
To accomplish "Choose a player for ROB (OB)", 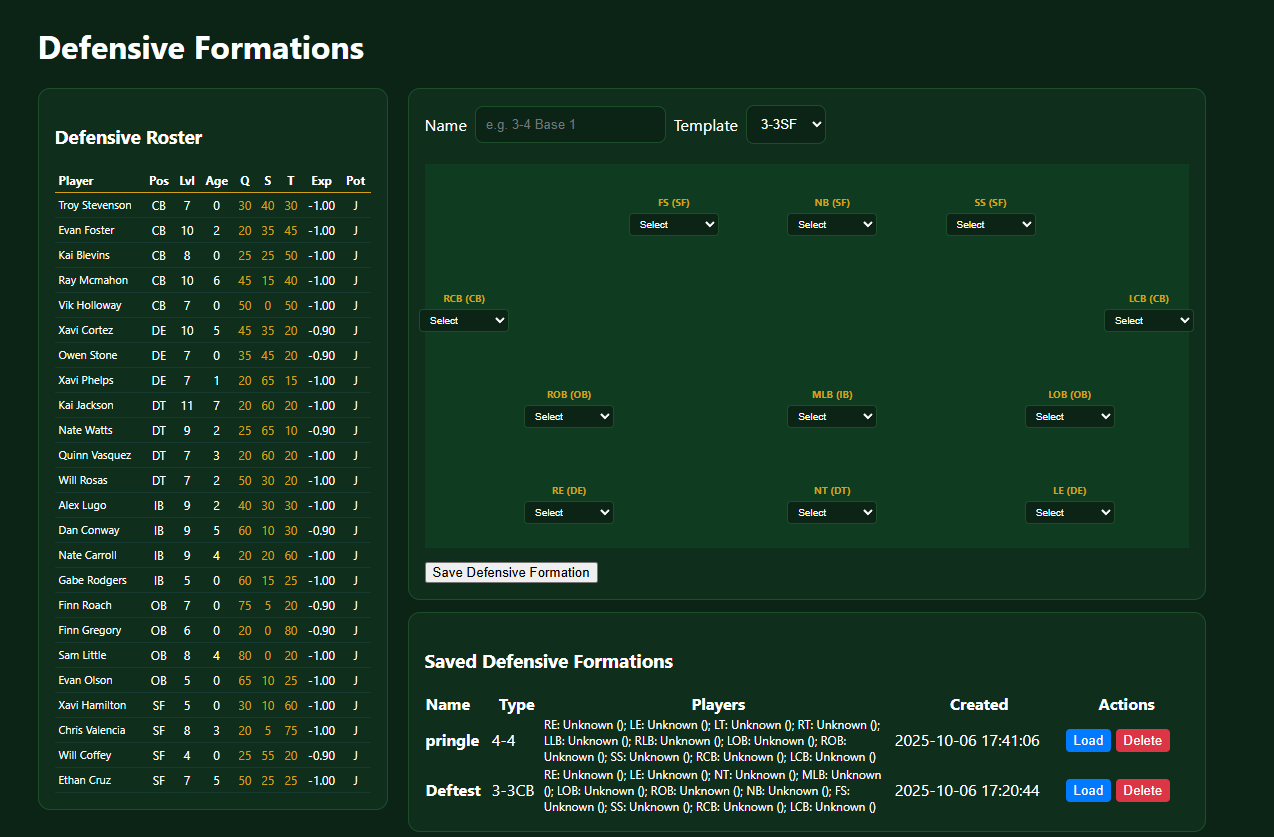I will [568, 417].
